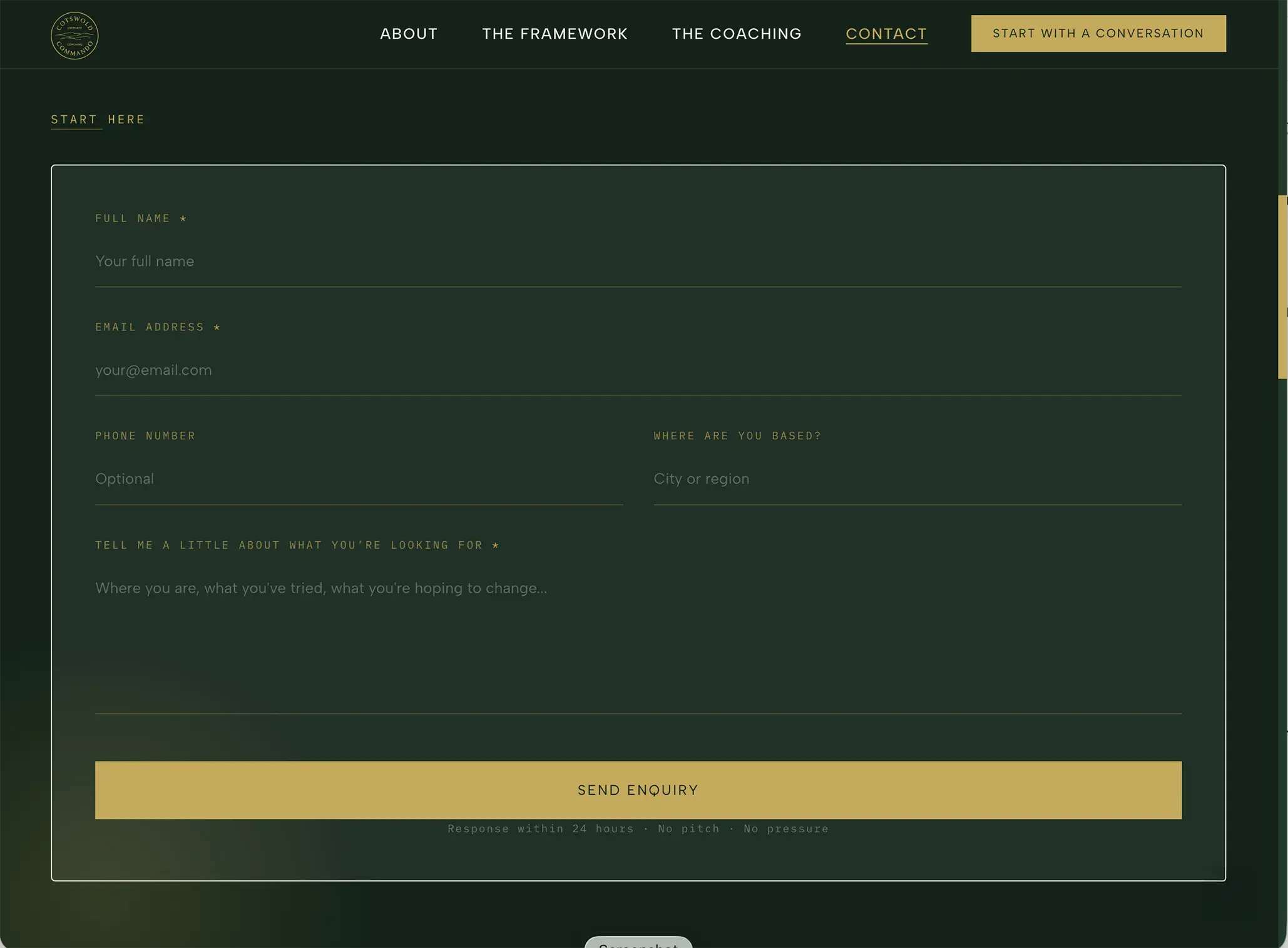Click the Start Here heading text

coord(98,120)
